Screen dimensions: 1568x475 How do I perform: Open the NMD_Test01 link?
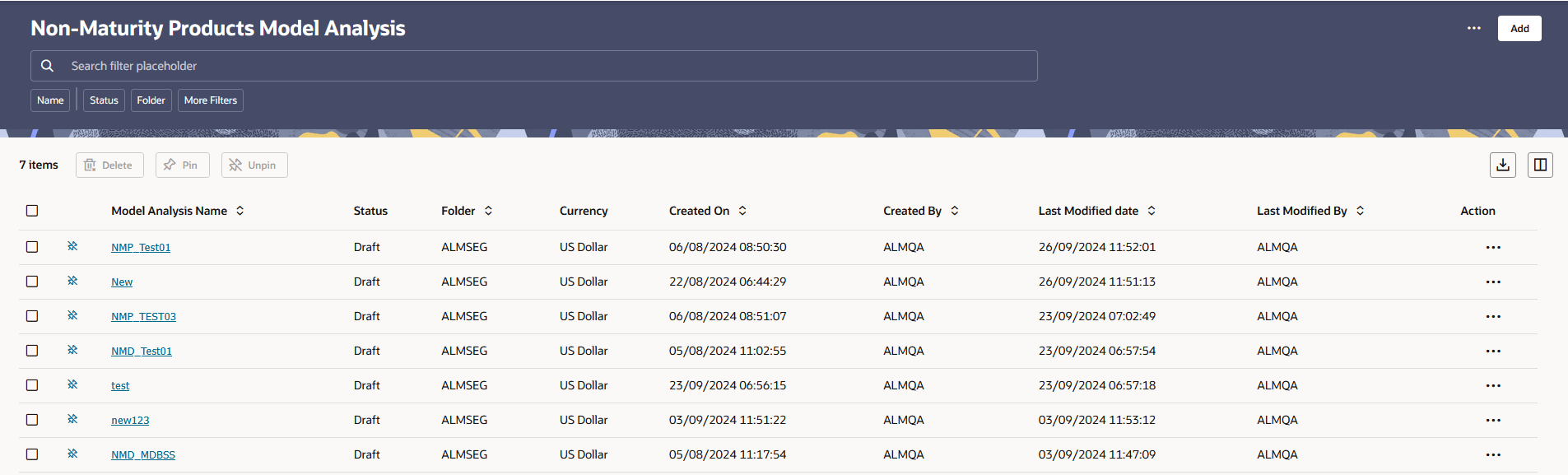click(142, 351)
